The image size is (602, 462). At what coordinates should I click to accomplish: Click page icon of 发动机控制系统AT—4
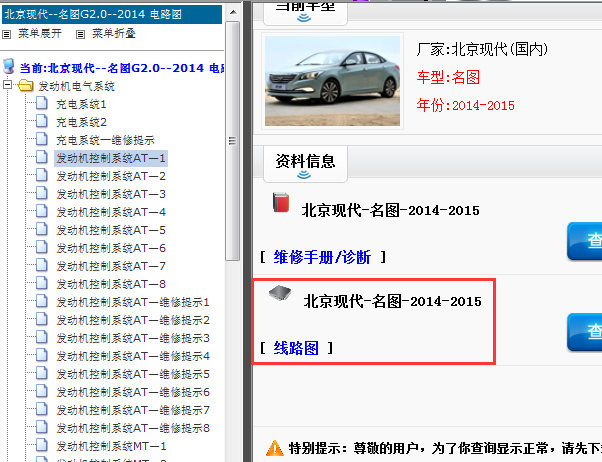(x=41, y=211)
